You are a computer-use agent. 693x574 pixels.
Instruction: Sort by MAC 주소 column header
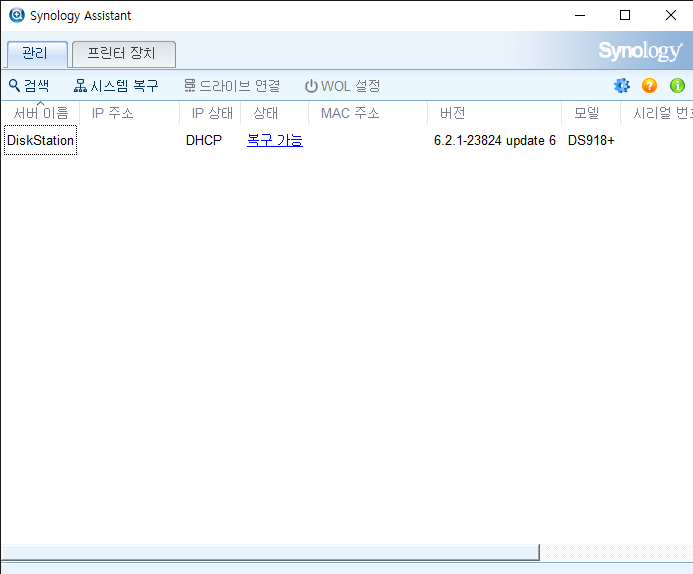[368, 113]
